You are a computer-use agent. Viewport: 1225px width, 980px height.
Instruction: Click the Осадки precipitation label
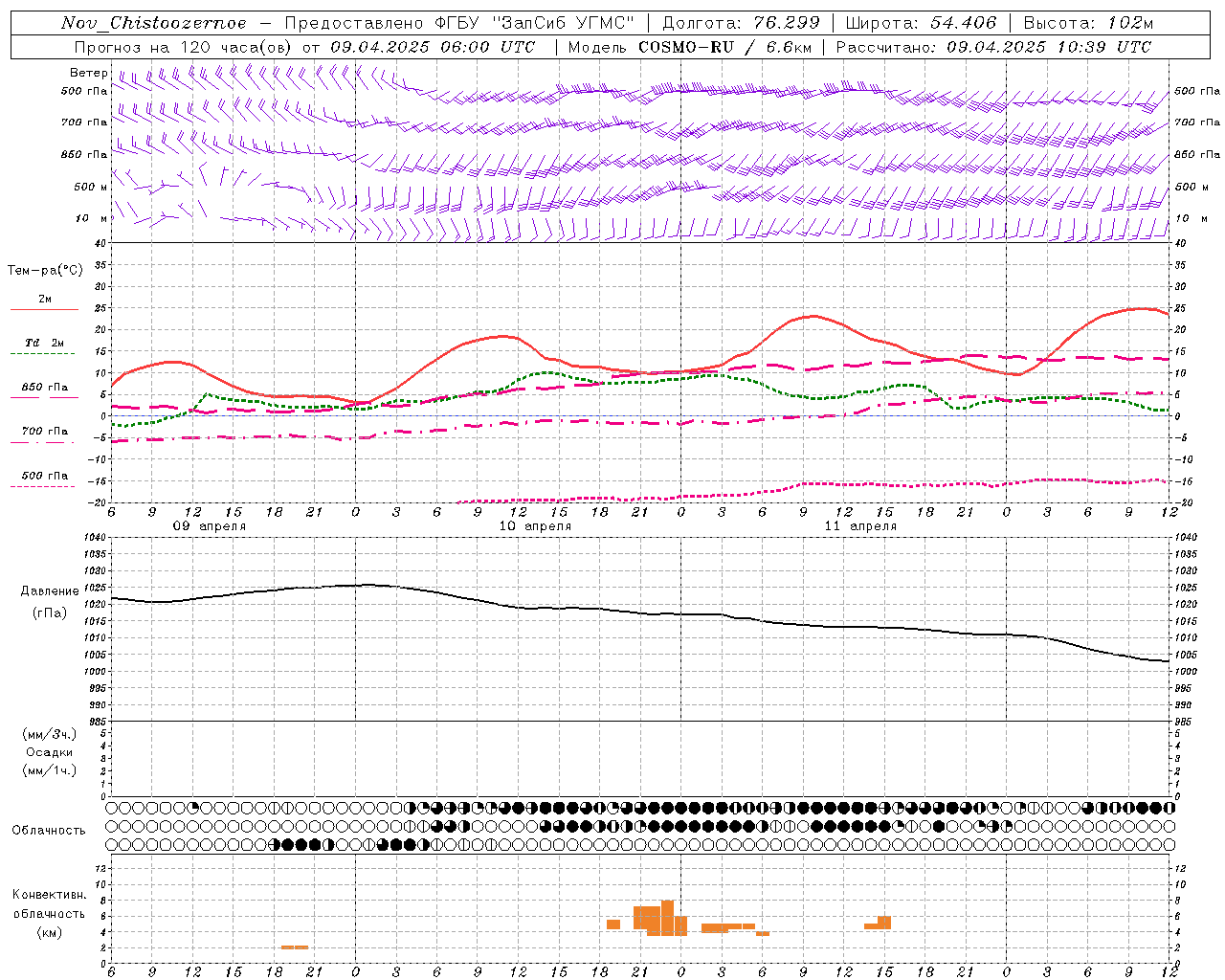tap(49, 752)
